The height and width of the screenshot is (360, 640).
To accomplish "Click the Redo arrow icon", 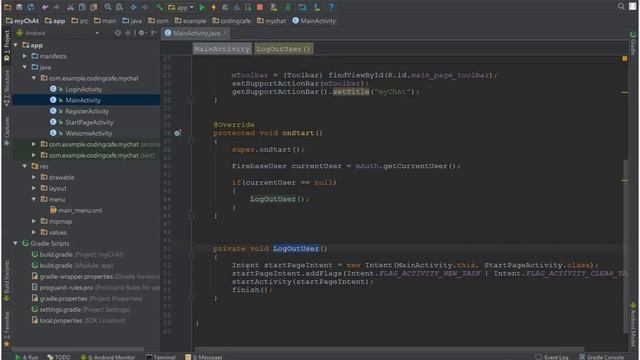I will click(x=56, y=7).
